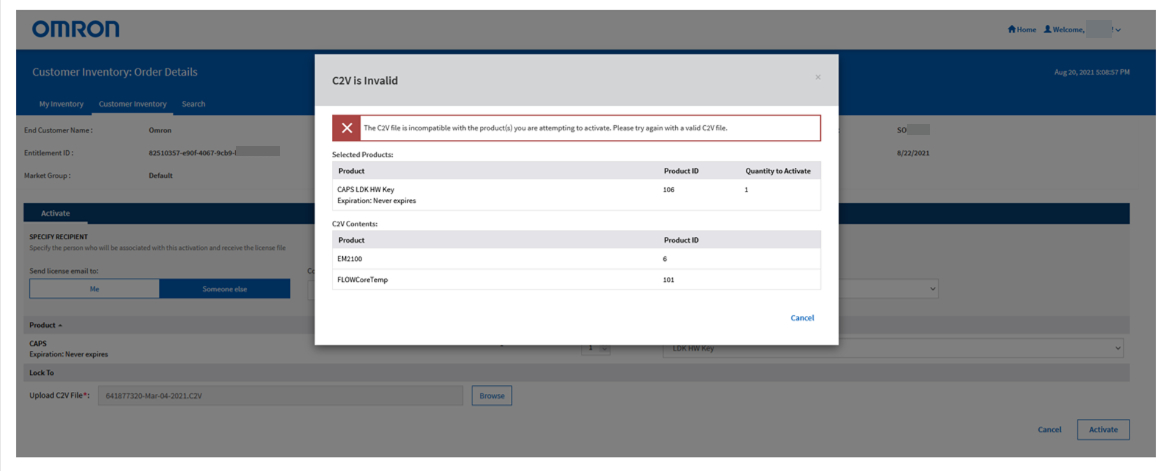1168x471 pixels.
Task: Open the Search tab
Action: coord(194,104)
